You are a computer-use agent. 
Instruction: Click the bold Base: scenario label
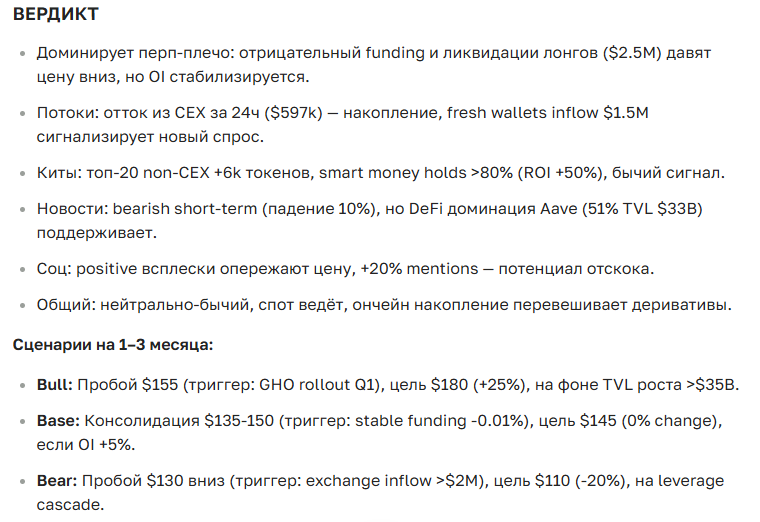coord(56,422)
